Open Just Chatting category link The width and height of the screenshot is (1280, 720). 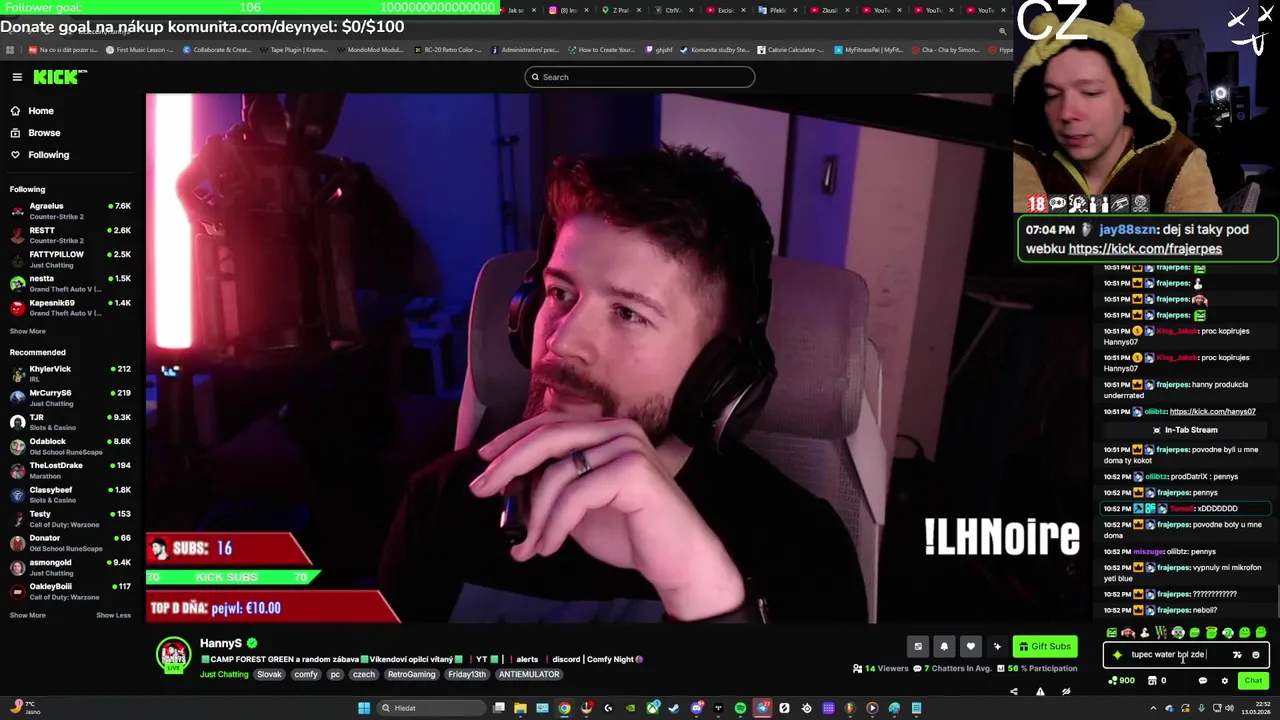(224, 674)
